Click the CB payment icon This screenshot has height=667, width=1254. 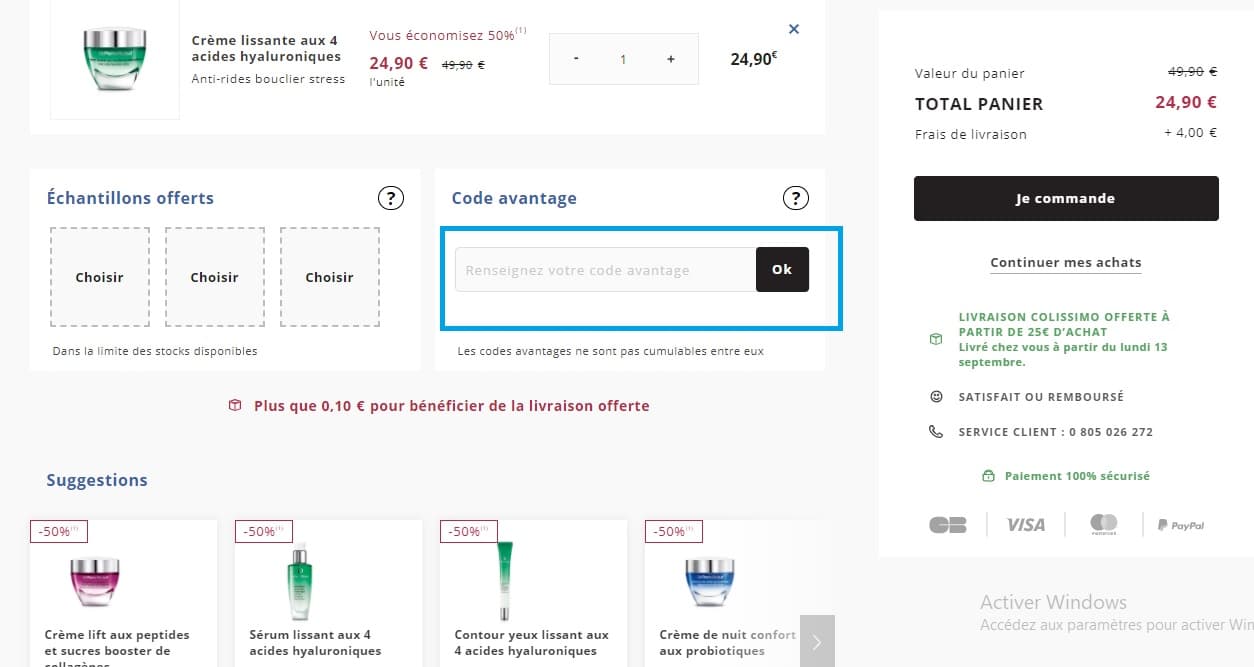(947, 523)
